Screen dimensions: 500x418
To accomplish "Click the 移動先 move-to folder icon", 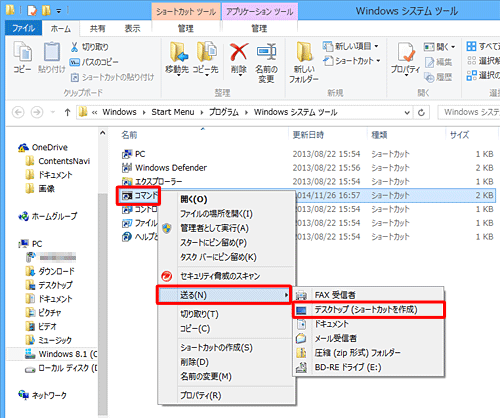I will 178,52.
